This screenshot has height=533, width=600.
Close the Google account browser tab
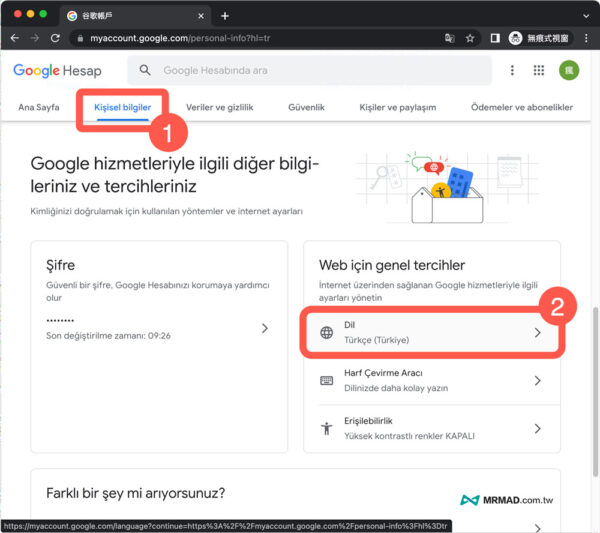(x=201, y=16)
